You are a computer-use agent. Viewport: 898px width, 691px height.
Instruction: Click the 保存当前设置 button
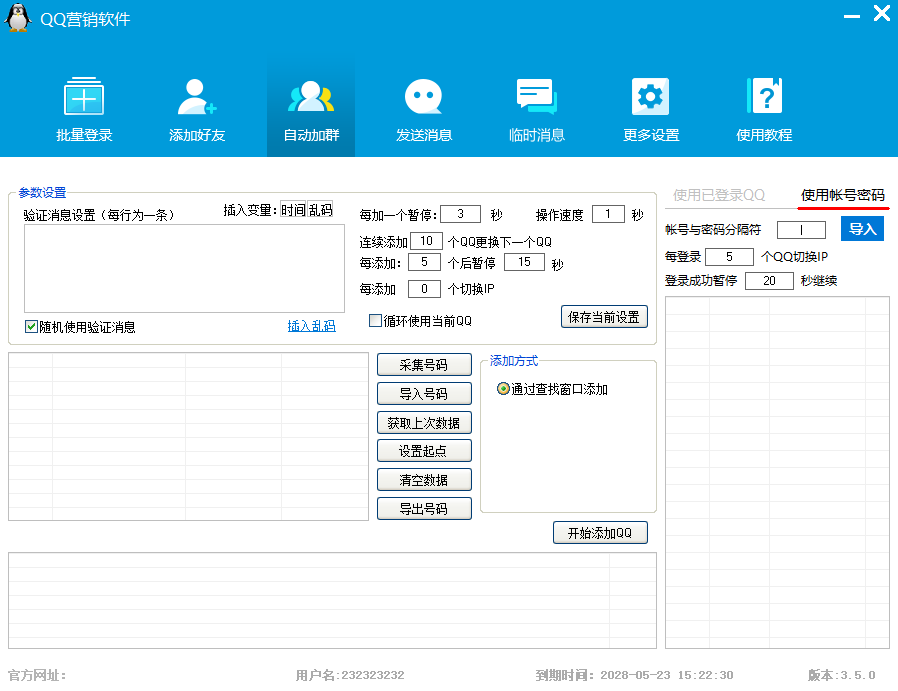(604, 317)
